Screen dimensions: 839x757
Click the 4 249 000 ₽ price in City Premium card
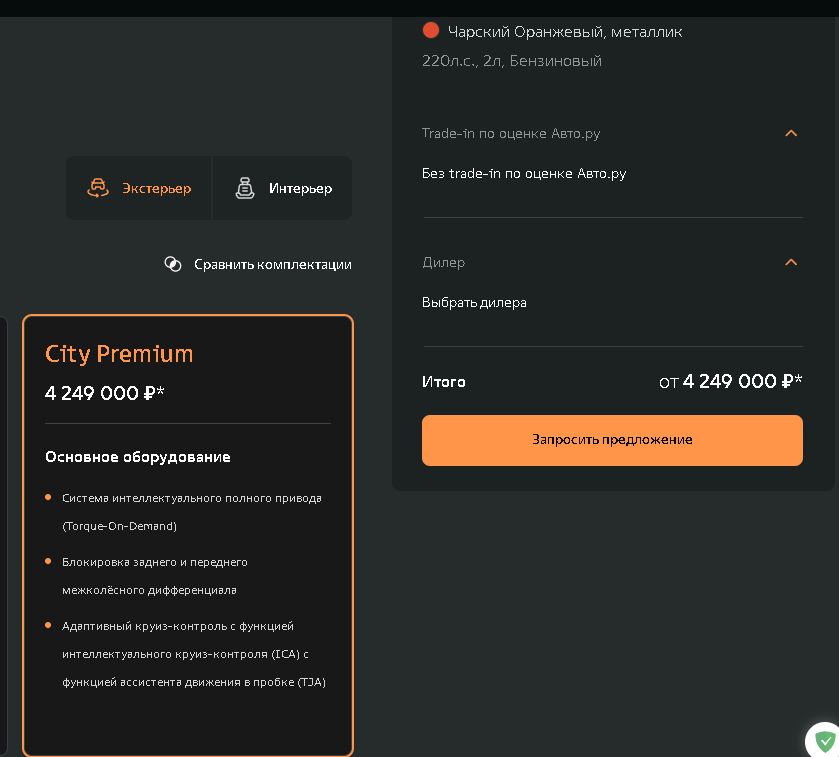104,393
